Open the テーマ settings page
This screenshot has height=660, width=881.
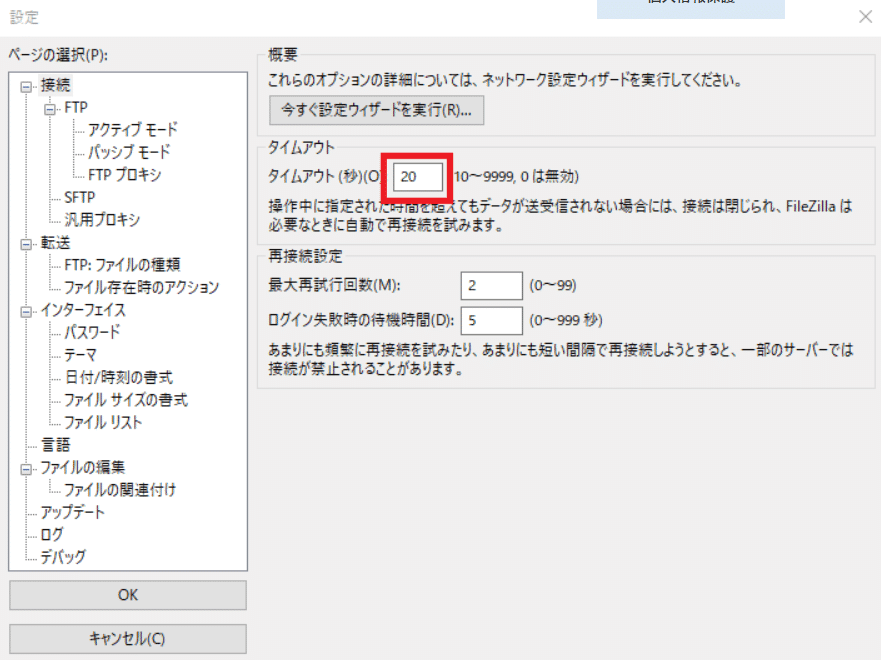(80, 355)
